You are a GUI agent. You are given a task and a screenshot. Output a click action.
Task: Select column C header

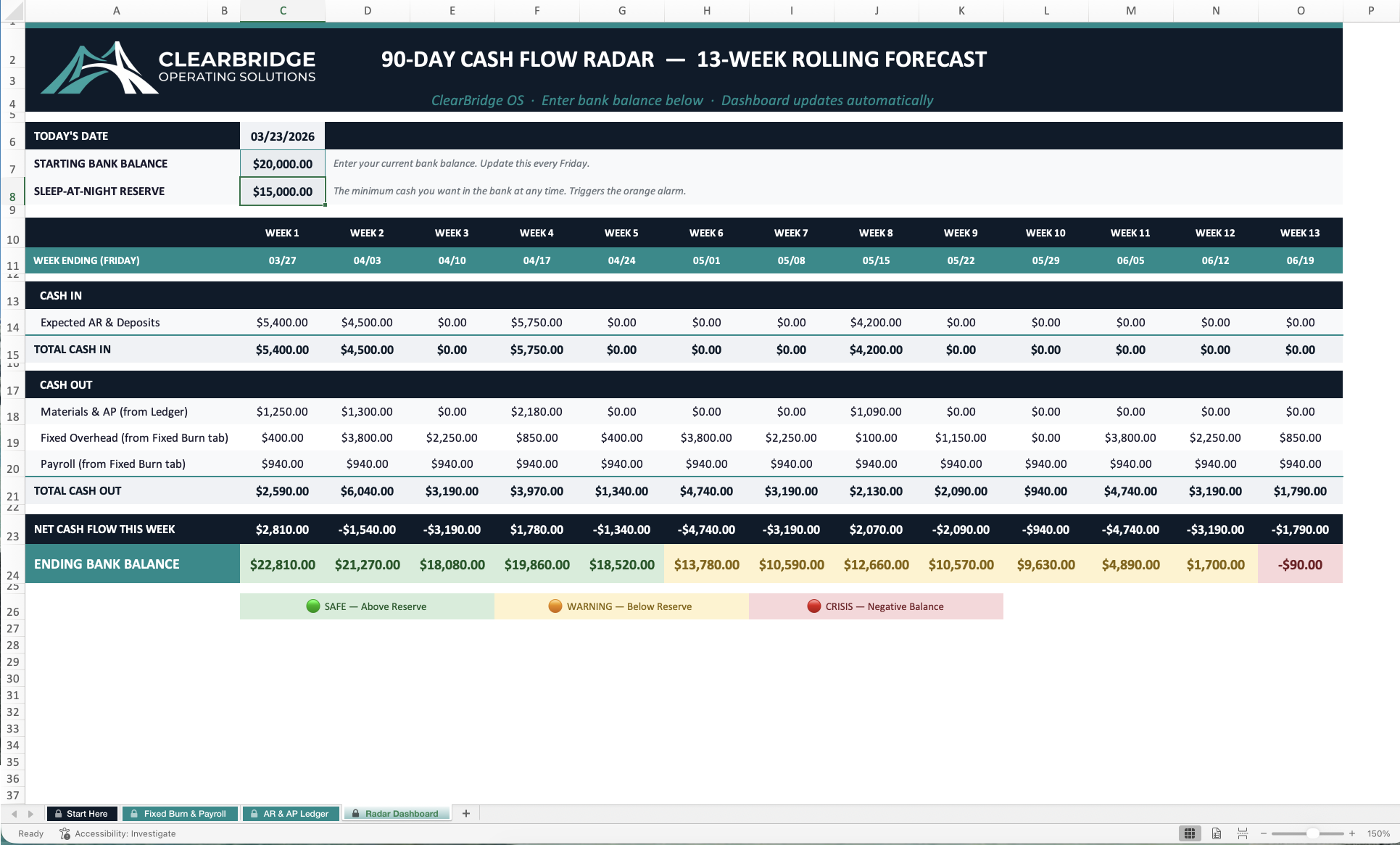(282, 11)
